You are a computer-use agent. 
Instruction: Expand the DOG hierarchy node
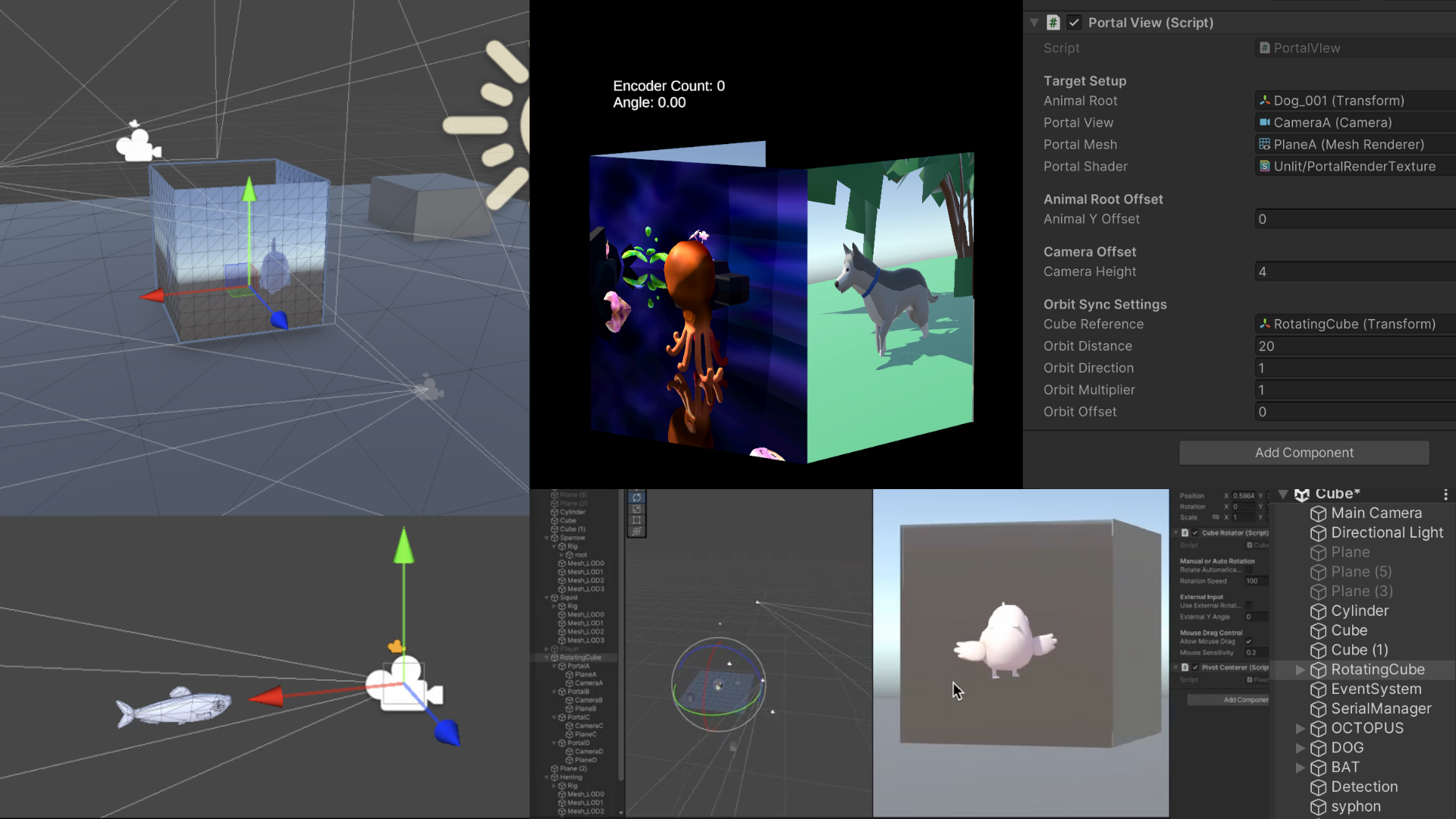1300,748
